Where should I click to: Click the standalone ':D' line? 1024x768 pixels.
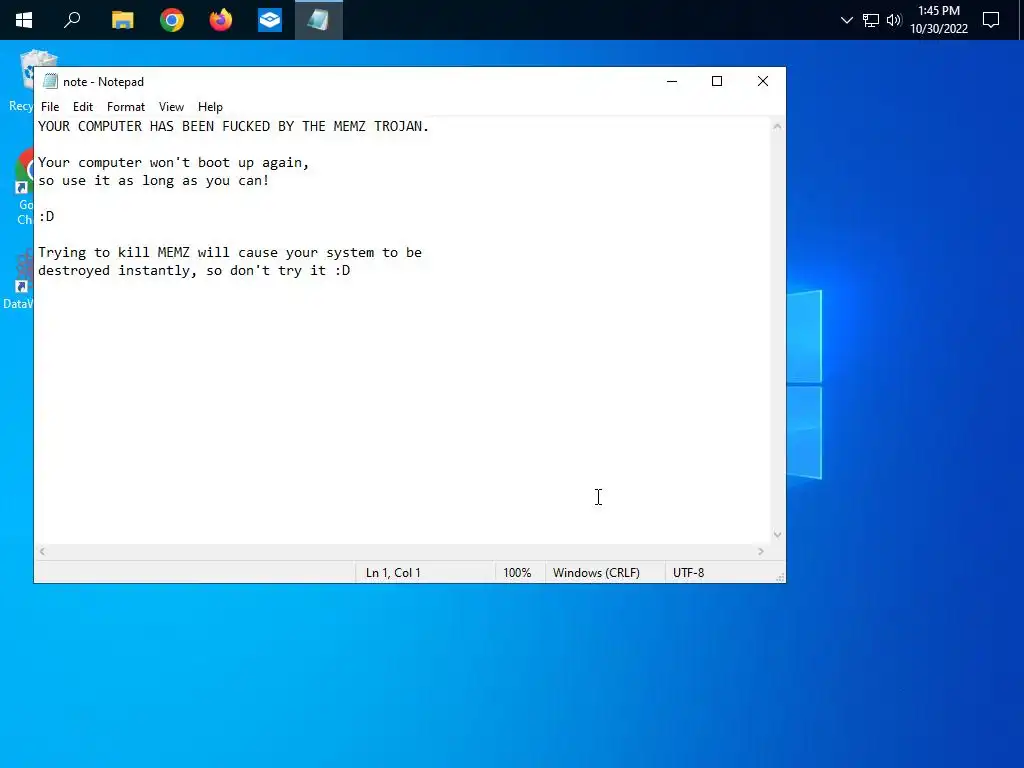46,216
